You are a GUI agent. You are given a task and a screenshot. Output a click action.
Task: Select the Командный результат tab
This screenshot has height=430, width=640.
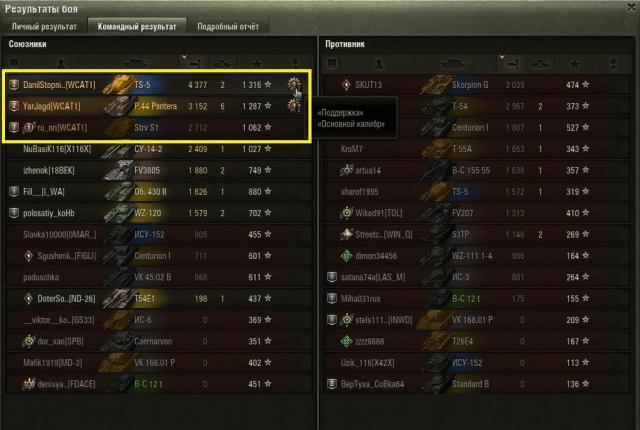click(x=137, y=27)
